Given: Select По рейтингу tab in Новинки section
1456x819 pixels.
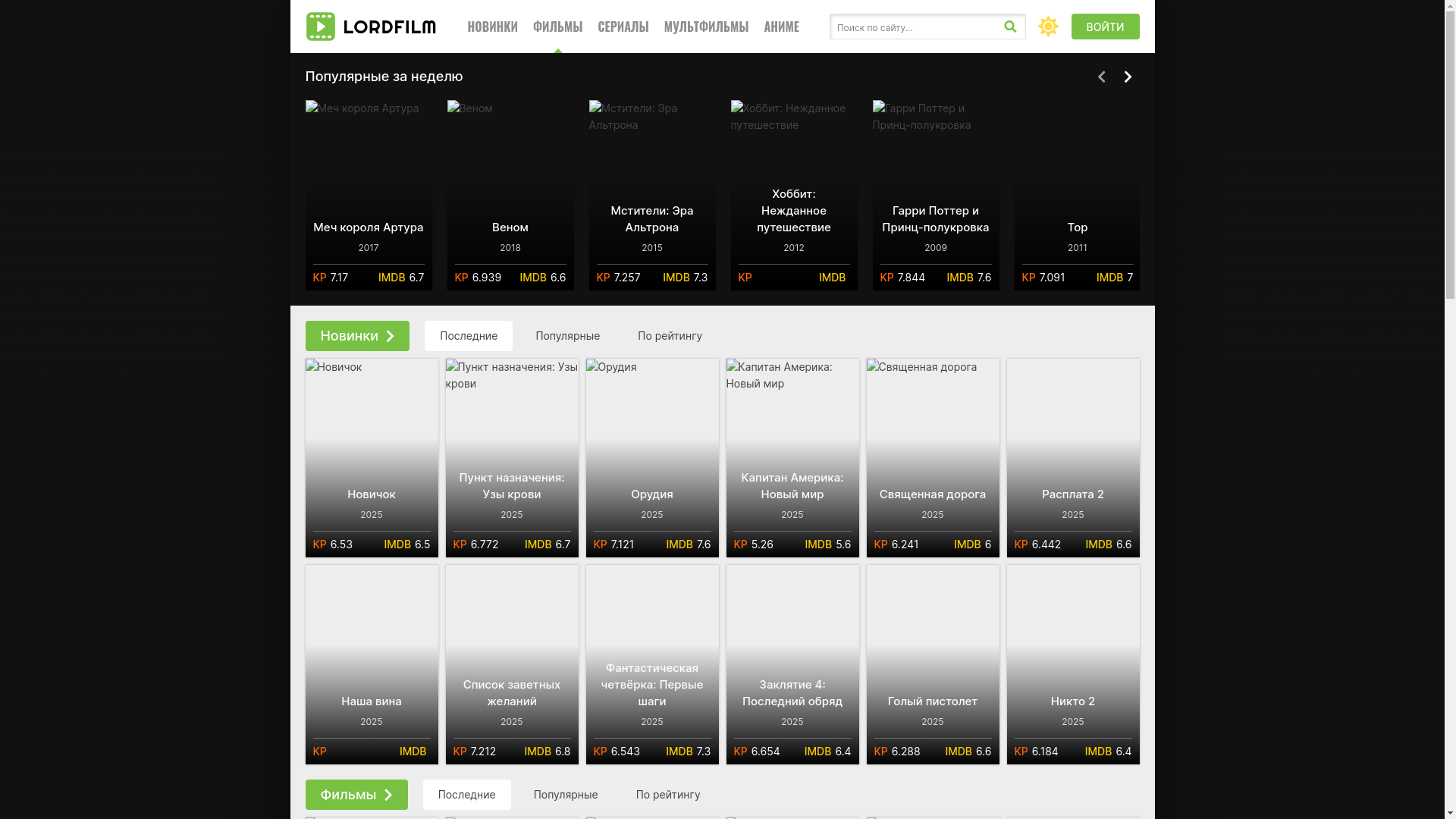Looking at the screenshot, I should [x=670, y=336].
